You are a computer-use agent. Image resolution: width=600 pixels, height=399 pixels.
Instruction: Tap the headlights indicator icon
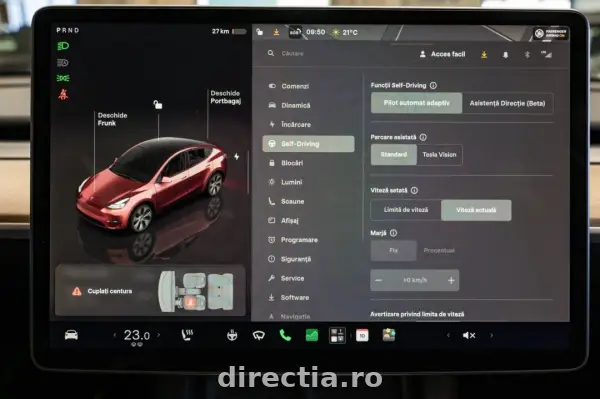point(63,46)
